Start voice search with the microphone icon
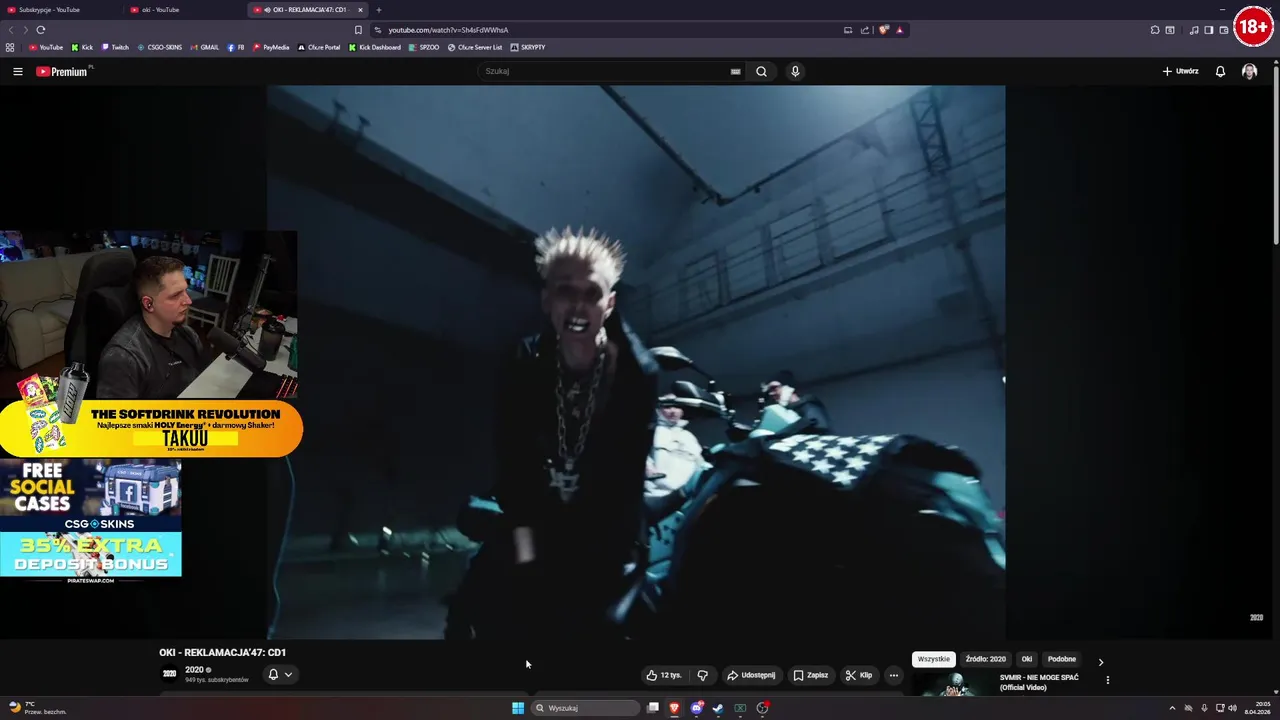 coord(795,71)
